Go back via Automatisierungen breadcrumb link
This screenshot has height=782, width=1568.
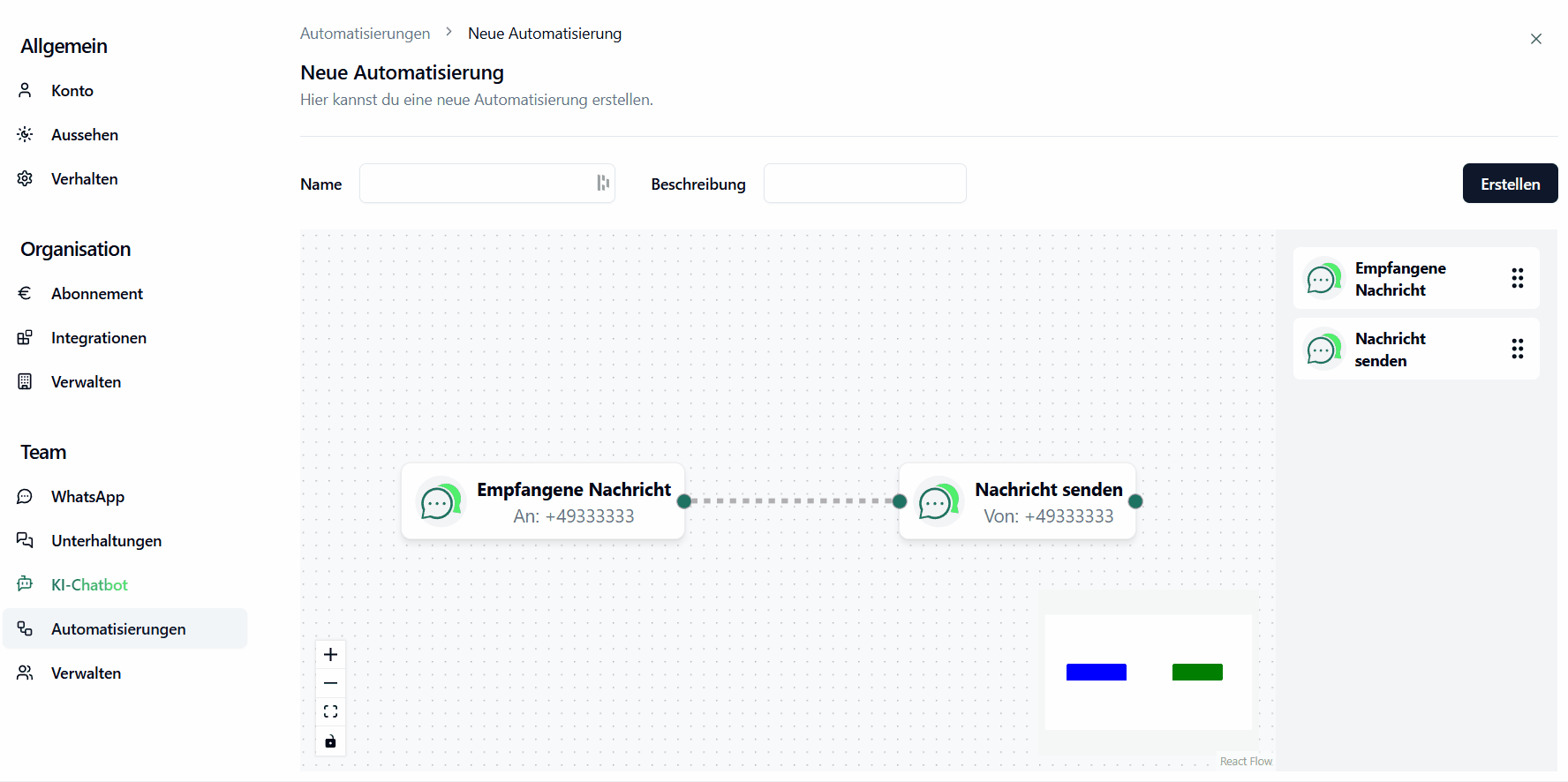[366, 34]
